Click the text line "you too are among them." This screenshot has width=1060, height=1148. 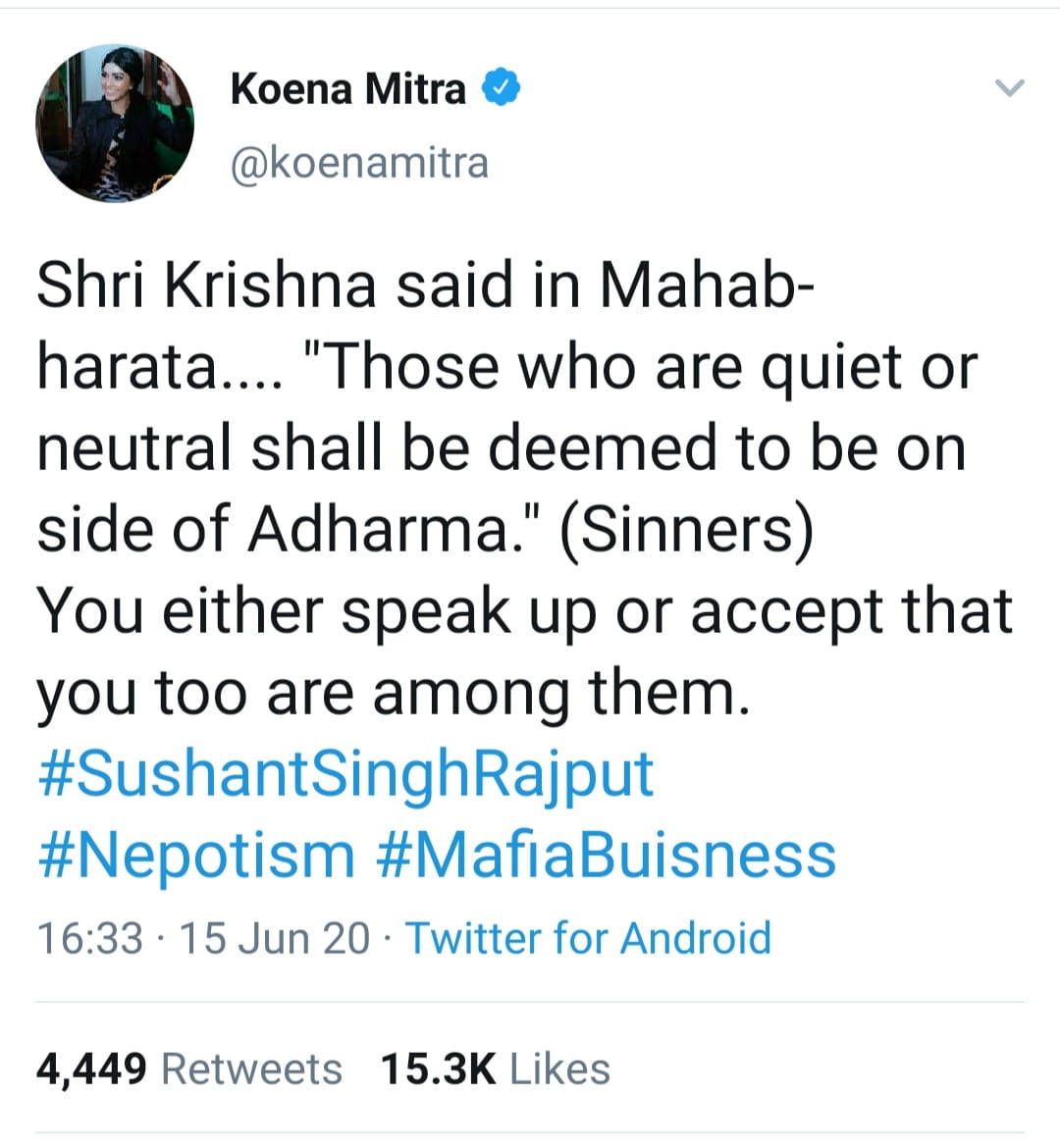tap(393, 693)
